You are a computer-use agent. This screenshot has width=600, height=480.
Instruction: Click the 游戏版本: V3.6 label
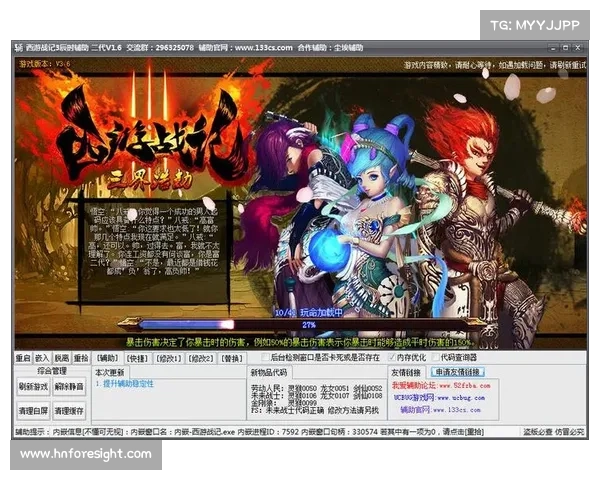tap(45, 64)
